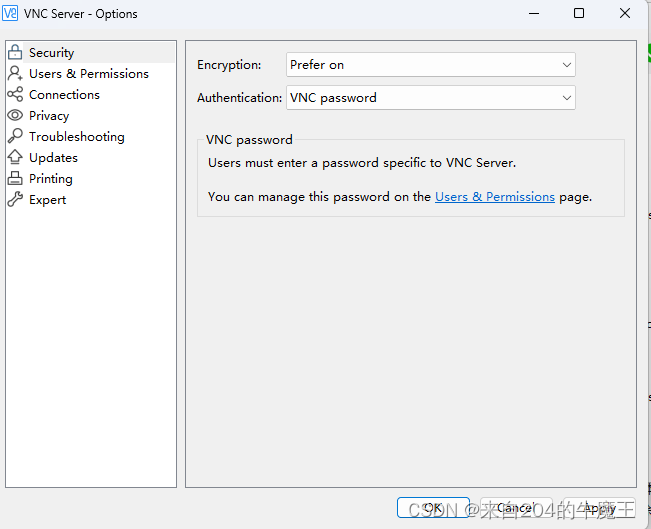Image resolution: width=651 pixels, height=529 pixels.
Task: Follow the Users & Permissions link
Action: pos(494,196)
